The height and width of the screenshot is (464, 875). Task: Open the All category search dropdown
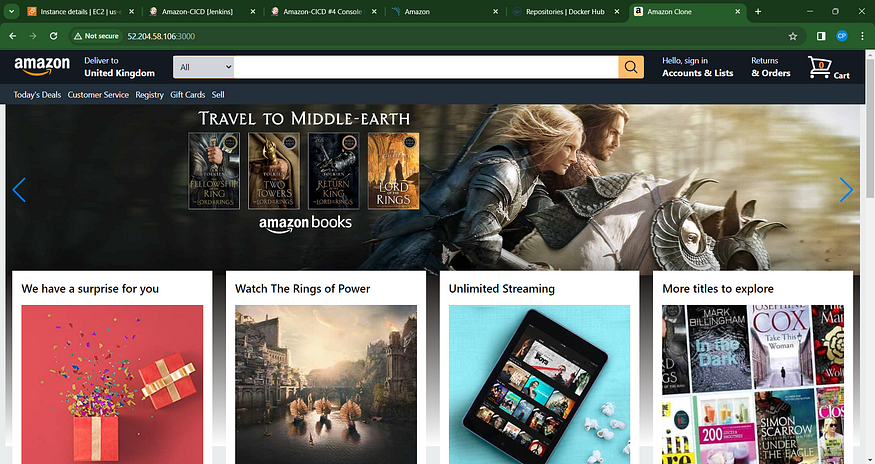pyautogui.click(x=204, y=67)
